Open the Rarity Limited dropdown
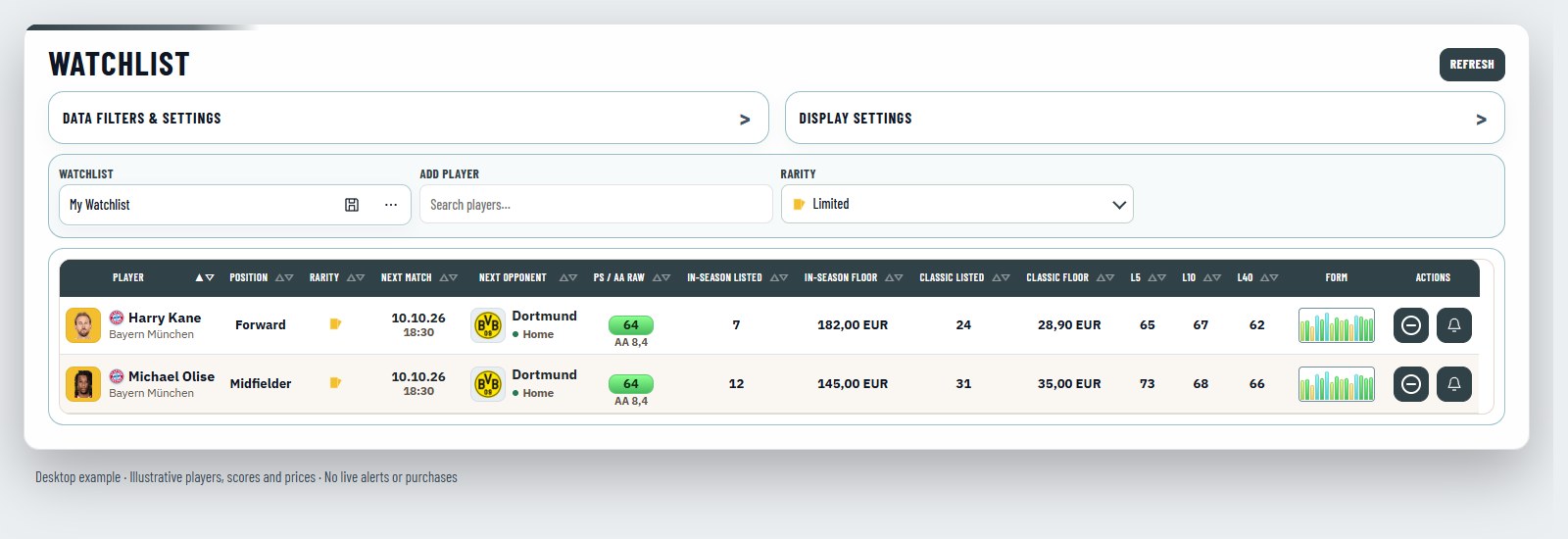The image size is (1568, 539). [956, 204]
